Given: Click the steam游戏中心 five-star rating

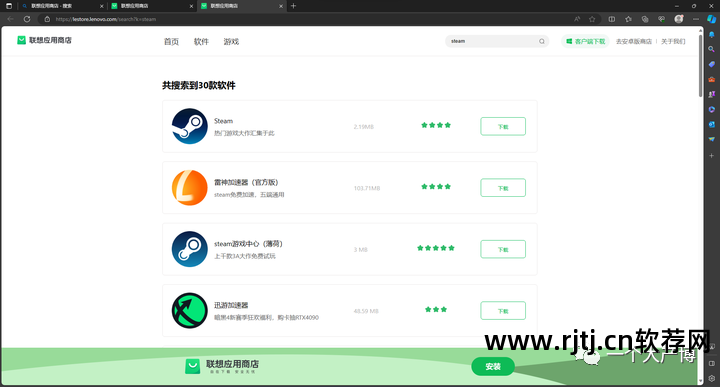Looking at the screenshot, I should (436, 248).
